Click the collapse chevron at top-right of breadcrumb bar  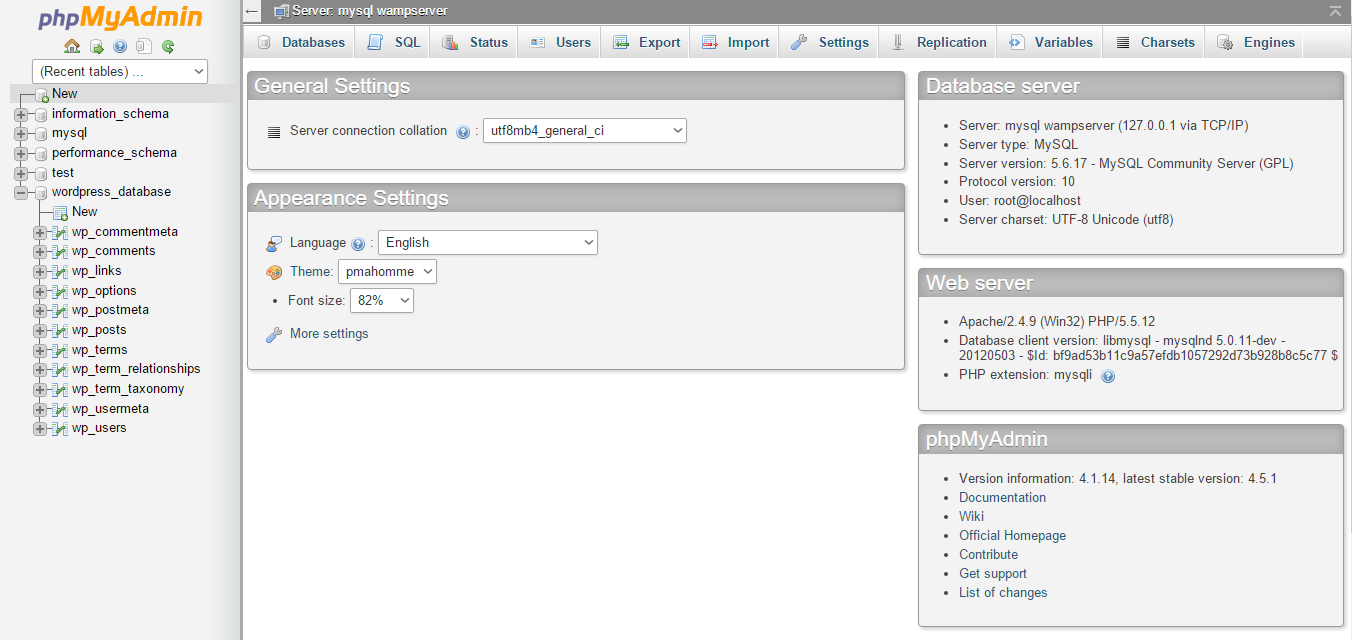click(1335, 11)
